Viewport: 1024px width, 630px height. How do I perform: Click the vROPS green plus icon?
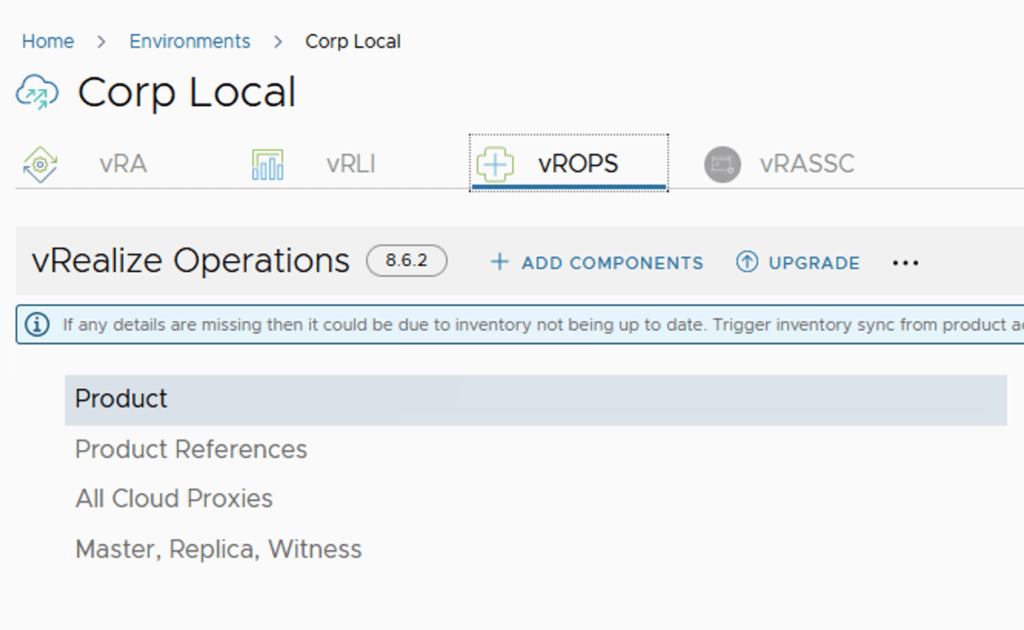[x=495, y=164]
